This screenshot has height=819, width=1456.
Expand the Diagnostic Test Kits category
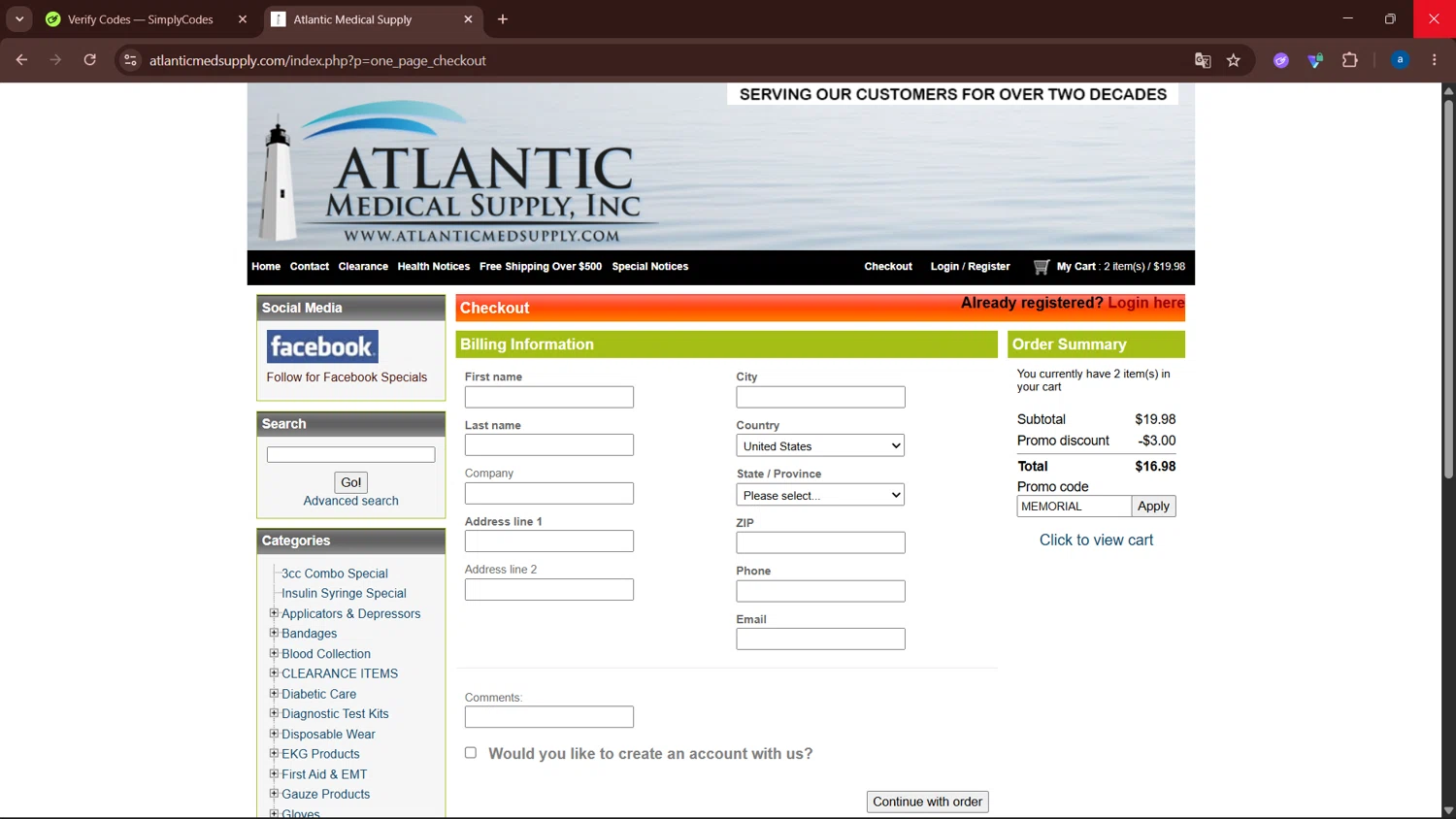274,713
